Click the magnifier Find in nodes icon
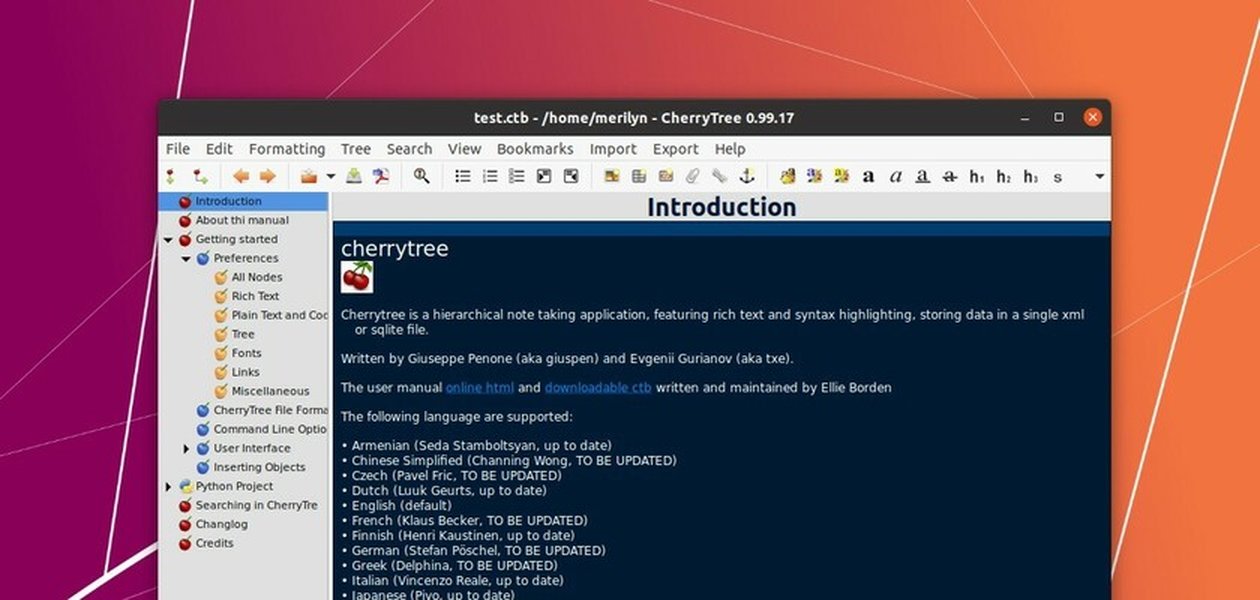Image resolution: width=1260 pixels, height=600 pixels. tap(422, 176)
